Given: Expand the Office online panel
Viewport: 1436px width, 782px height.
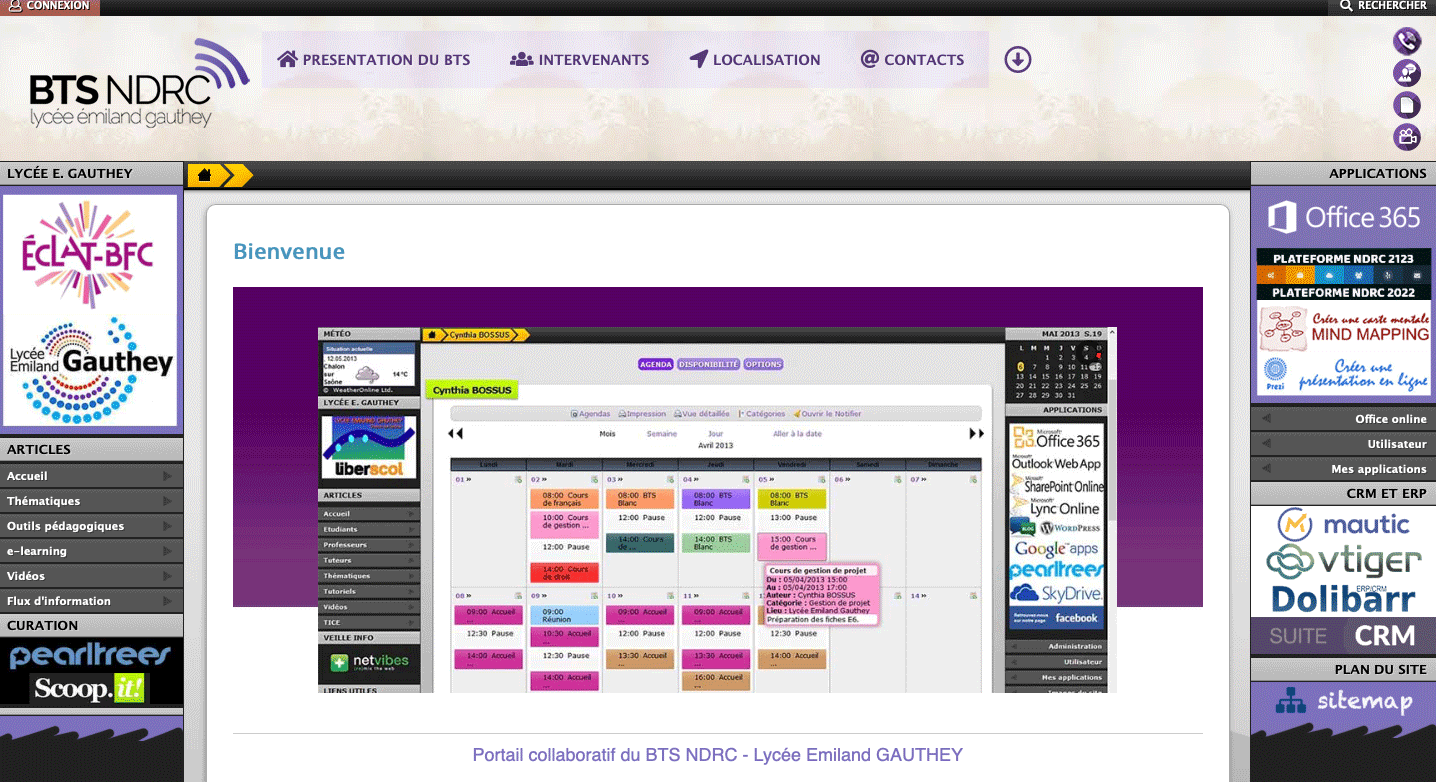Looking at the screenshot, I should pos(1343,419).
